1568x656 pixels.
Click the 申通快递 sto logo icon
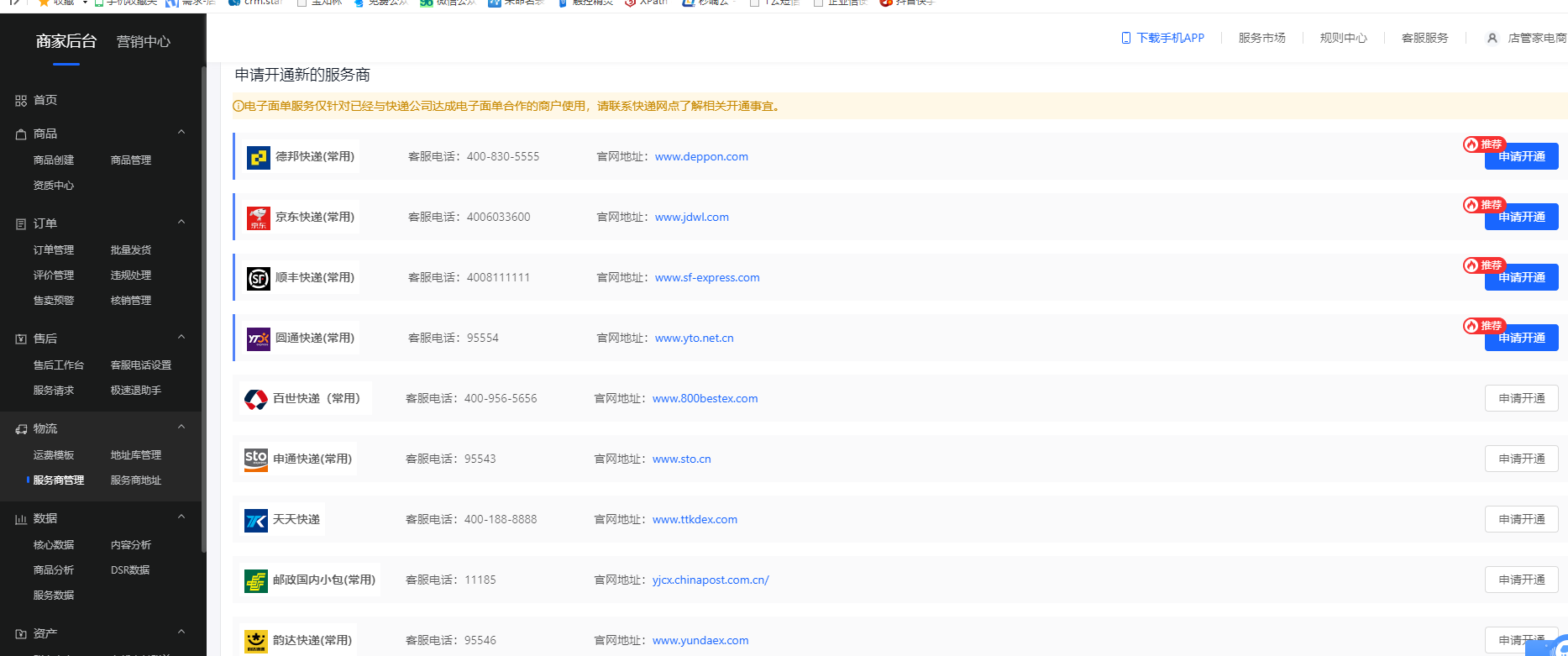pyautogui.click(x=256, y=459)
